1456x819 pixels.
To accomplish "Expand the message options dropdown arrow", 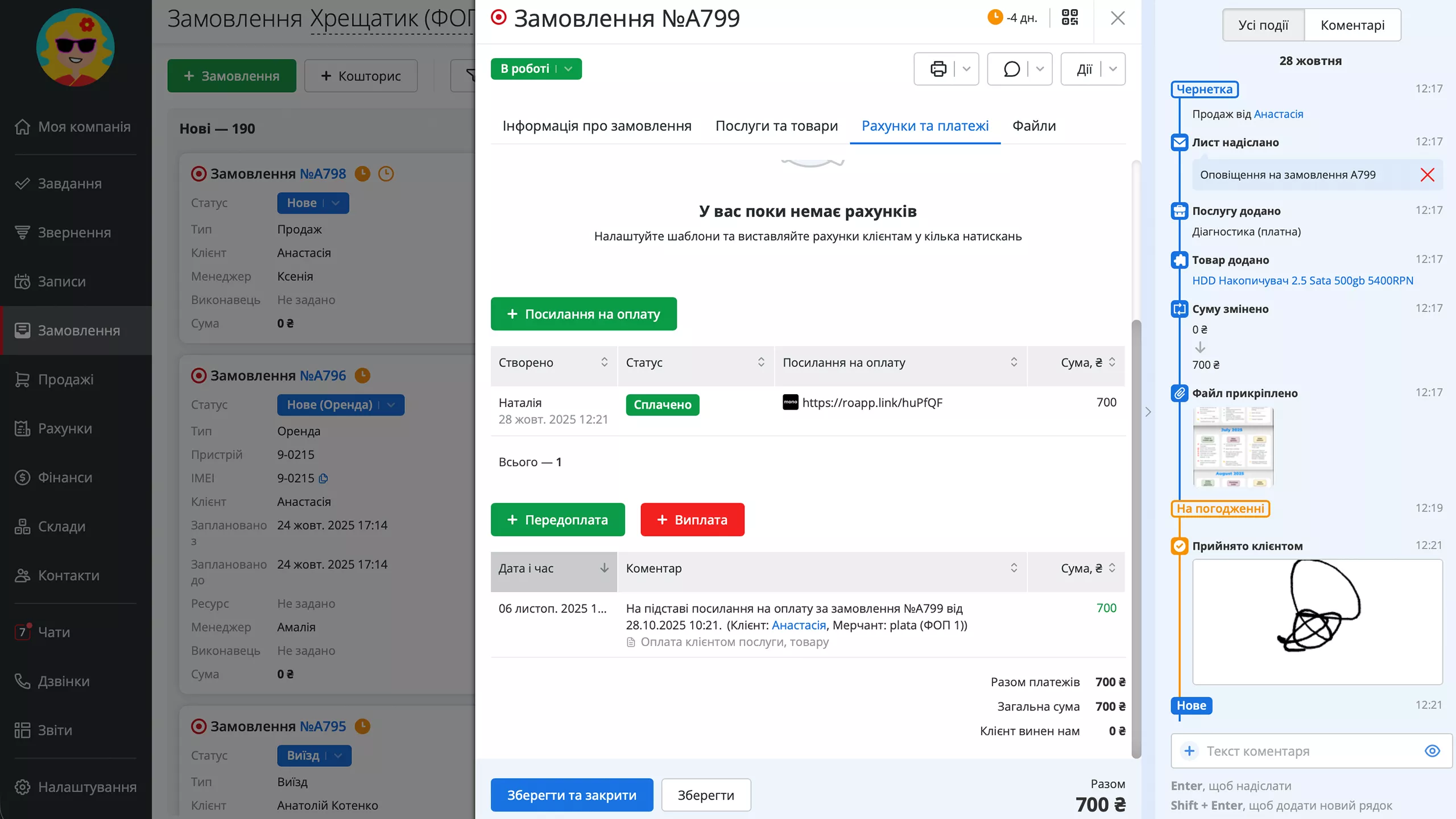I will 1040,69.
